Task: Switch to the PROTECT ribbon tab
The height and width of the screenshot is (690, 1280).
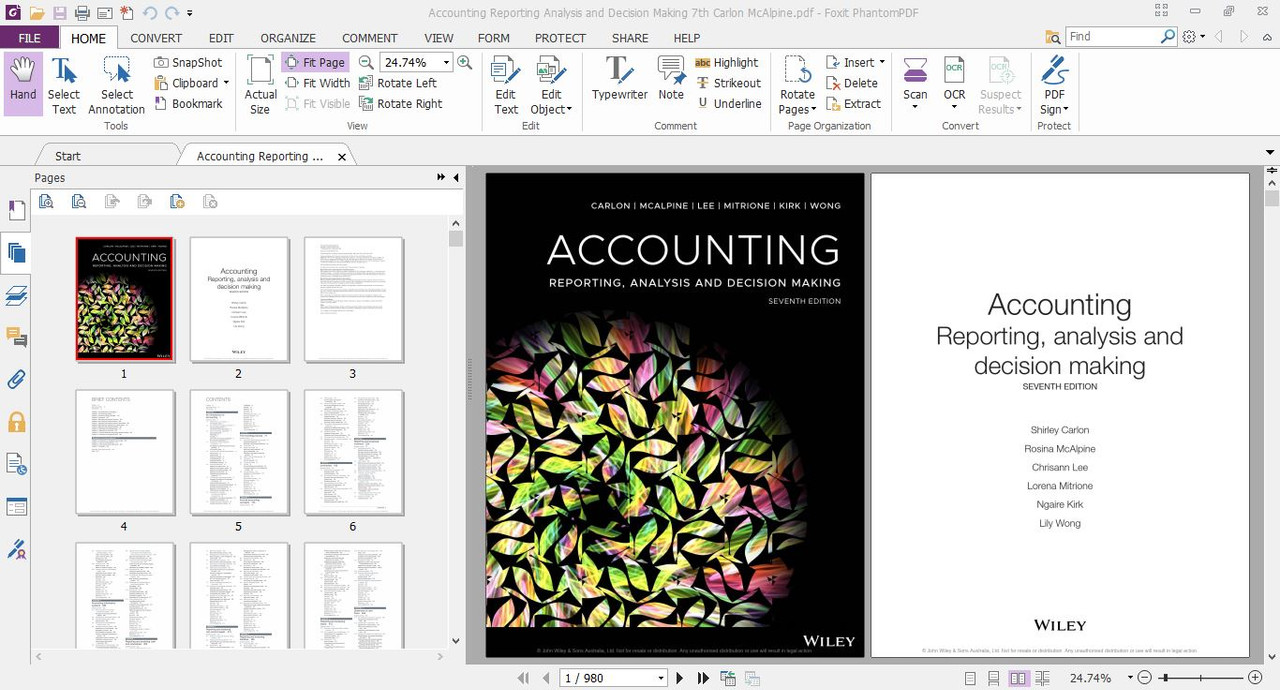Action: point(560,38)
